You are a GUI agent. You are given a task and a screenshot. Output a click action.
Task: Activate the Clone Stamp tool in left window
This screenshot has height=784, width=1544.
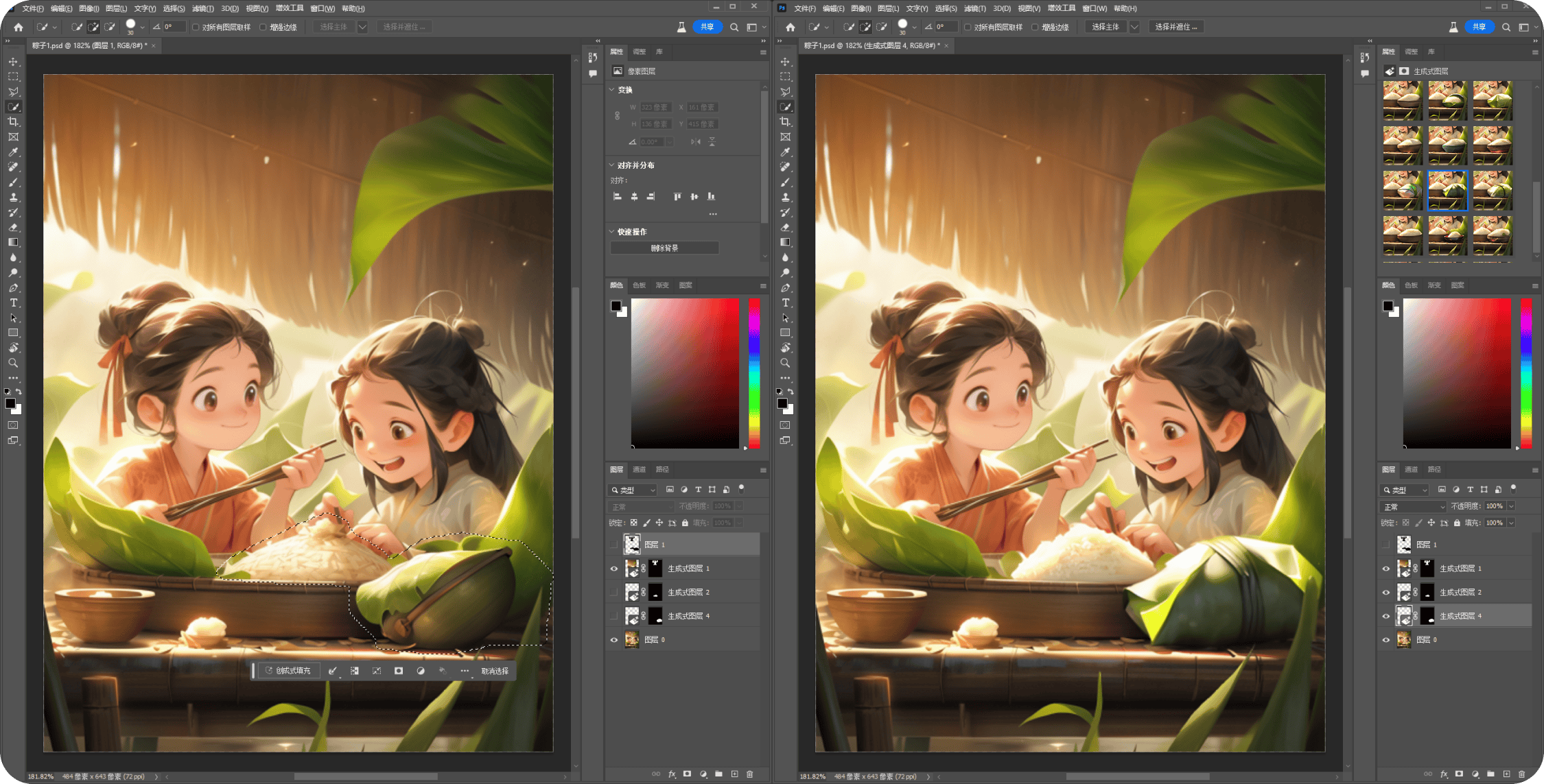[13, 198]
